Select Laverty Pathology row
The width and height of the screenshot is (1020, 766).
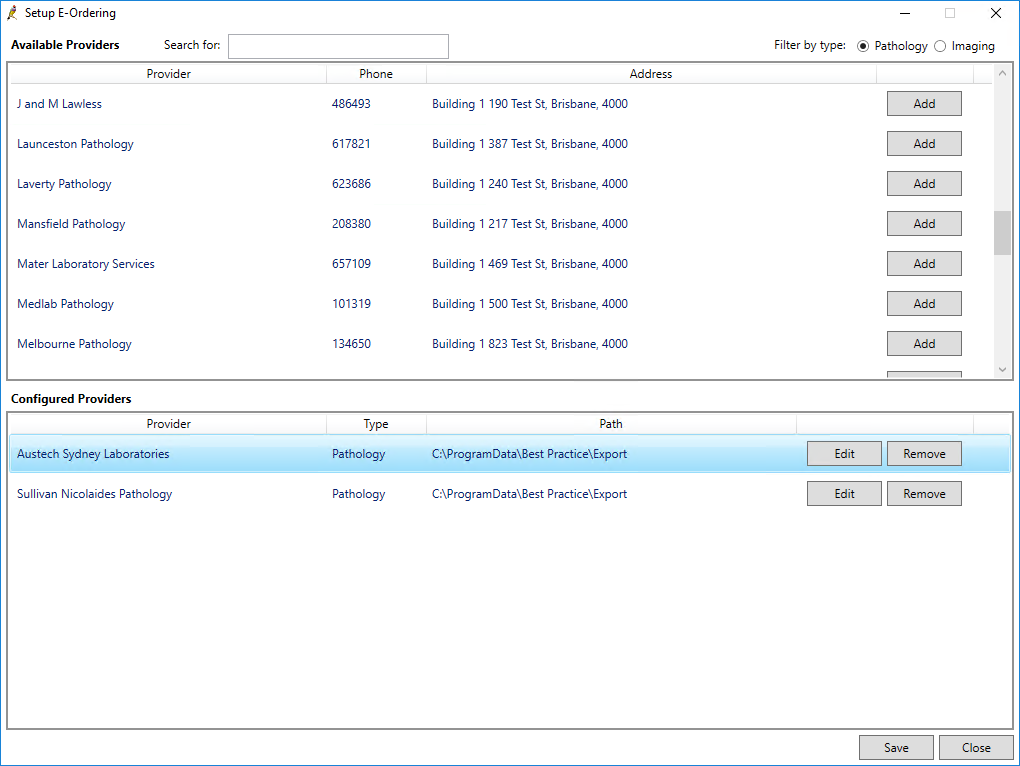pos(501,184)
